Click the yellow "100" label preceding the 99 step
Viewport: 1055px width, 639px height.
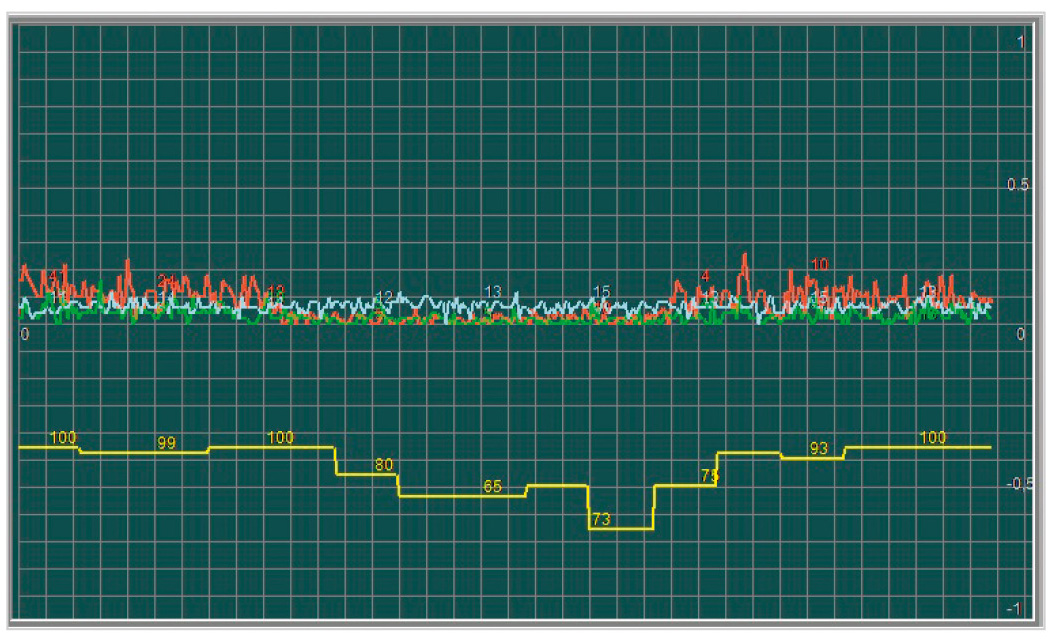click(x=63, y=437)
